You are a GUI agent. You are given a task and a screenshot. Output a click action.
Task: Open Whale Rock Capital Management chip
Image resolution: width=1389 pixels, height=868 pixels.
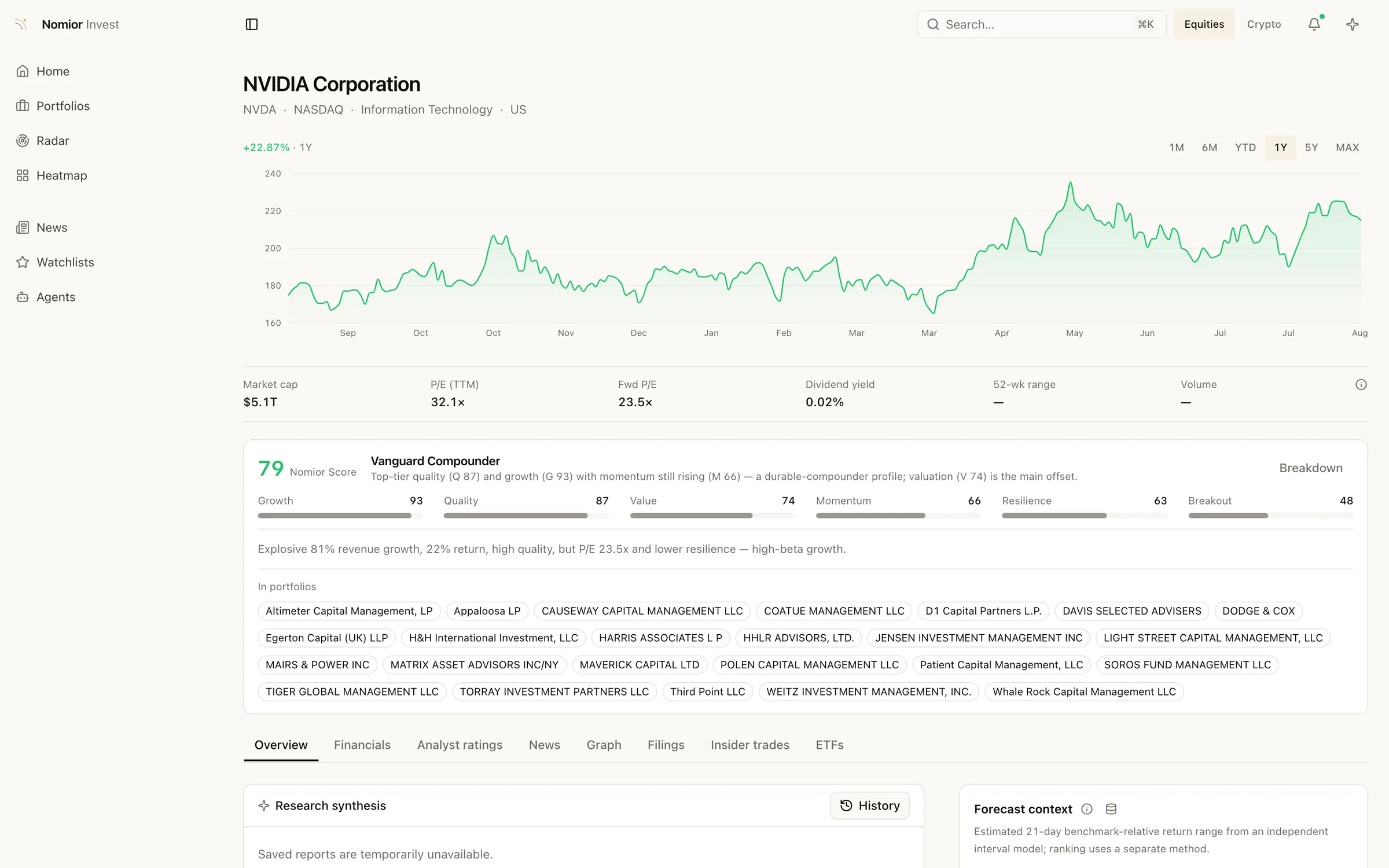[x=1084, y=692]
